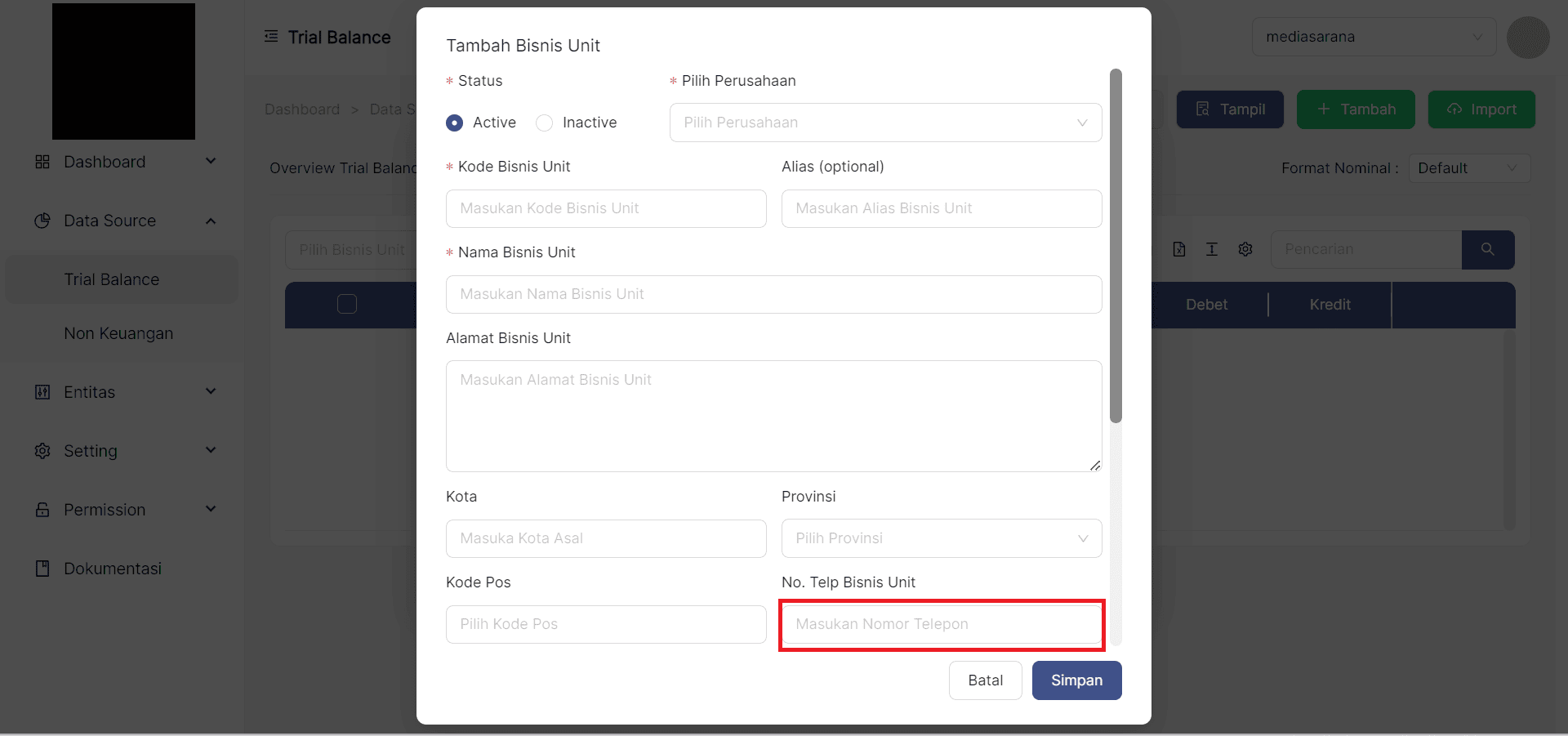Check the table header select-all checkbox
The width and height of the screenshot is (1568, 736).
click(x=347, y=304)
